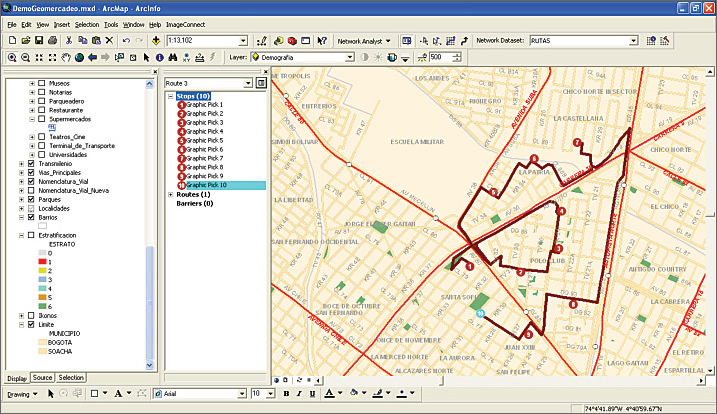The width and height of the screenshot is (717, 414).
Task: Check the Parqueadero layer
Action: tap(42, 101)
